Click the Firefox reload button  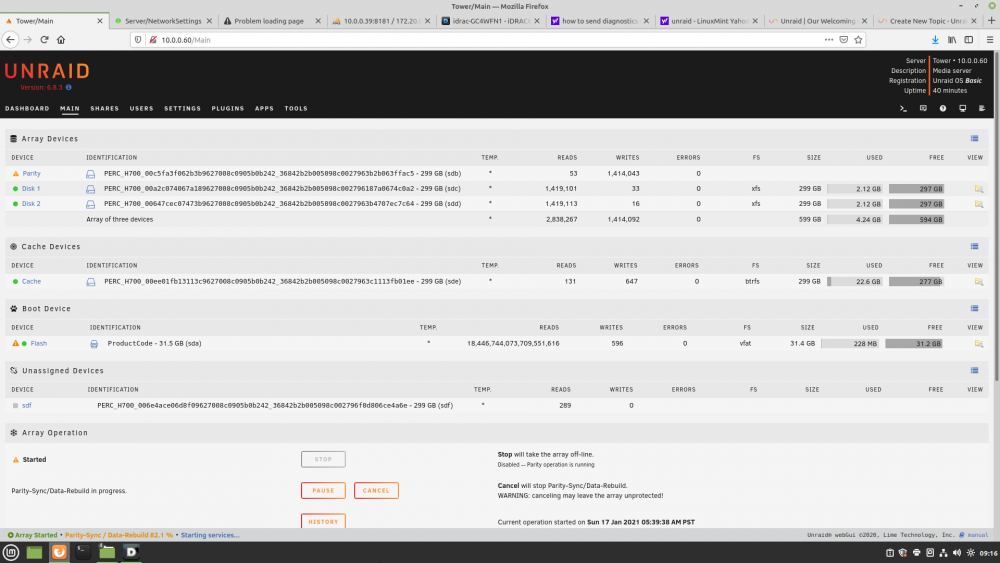(x=44, y=40)
